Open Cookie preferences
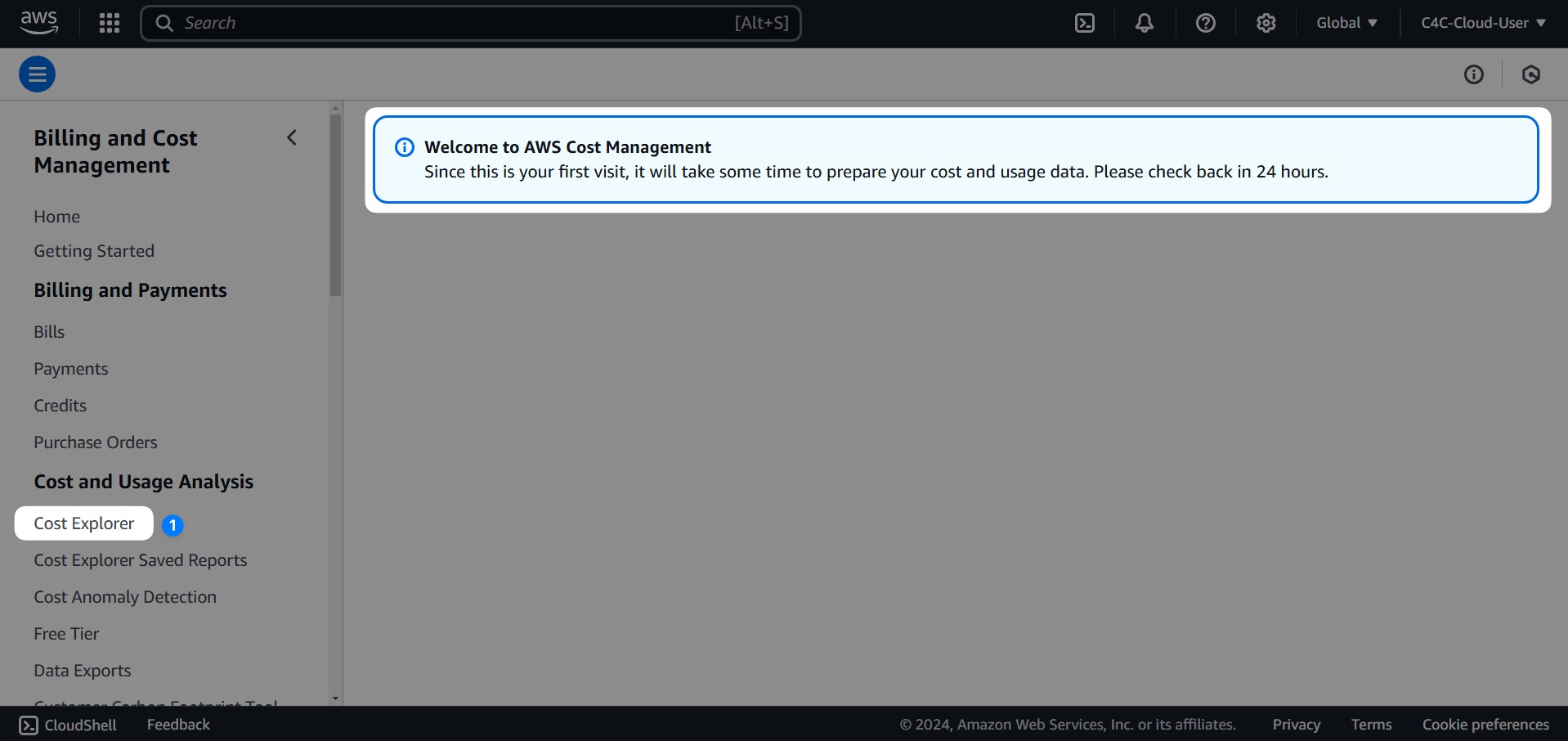Screen dimensions: 1568x741 (x=1485, y=725)
